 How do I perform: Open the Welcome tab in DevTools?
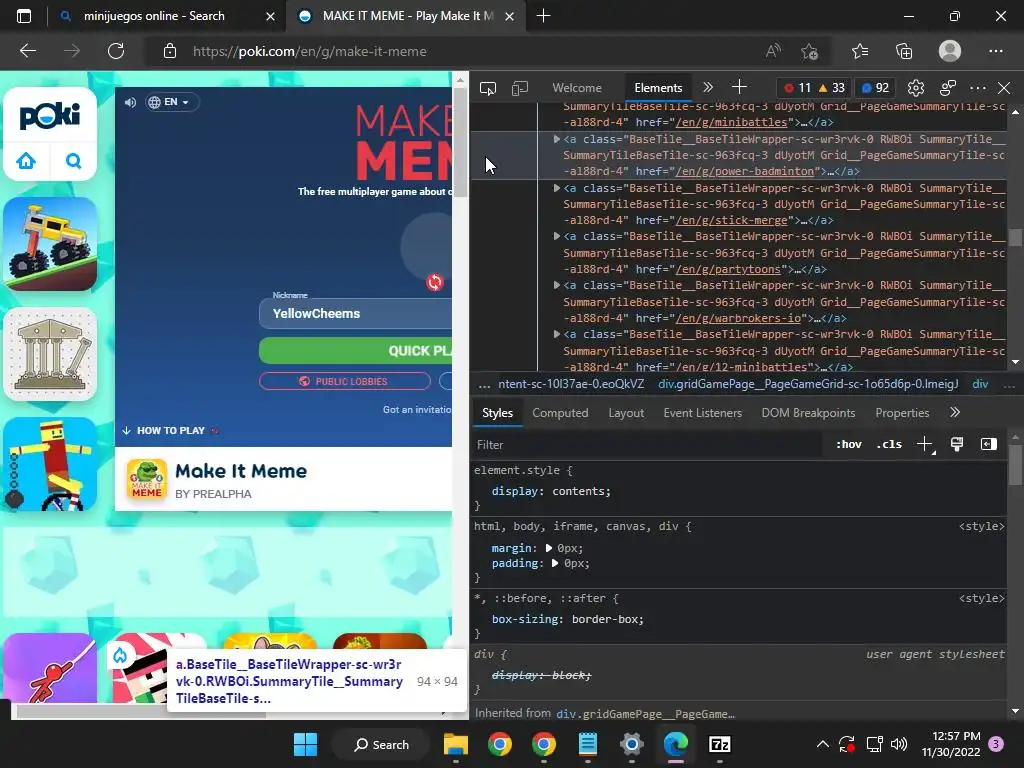pyautogui.click(x=577, y=88)
